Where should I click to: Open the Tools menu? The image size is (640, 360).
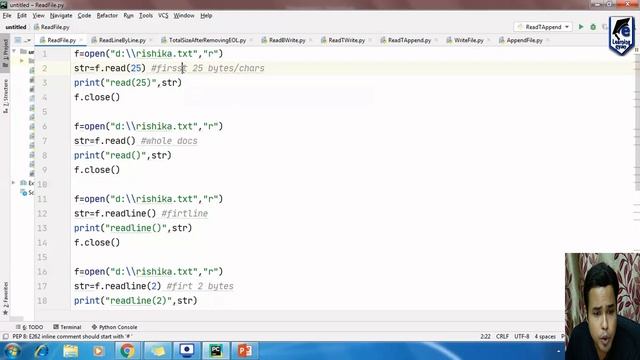146,16
